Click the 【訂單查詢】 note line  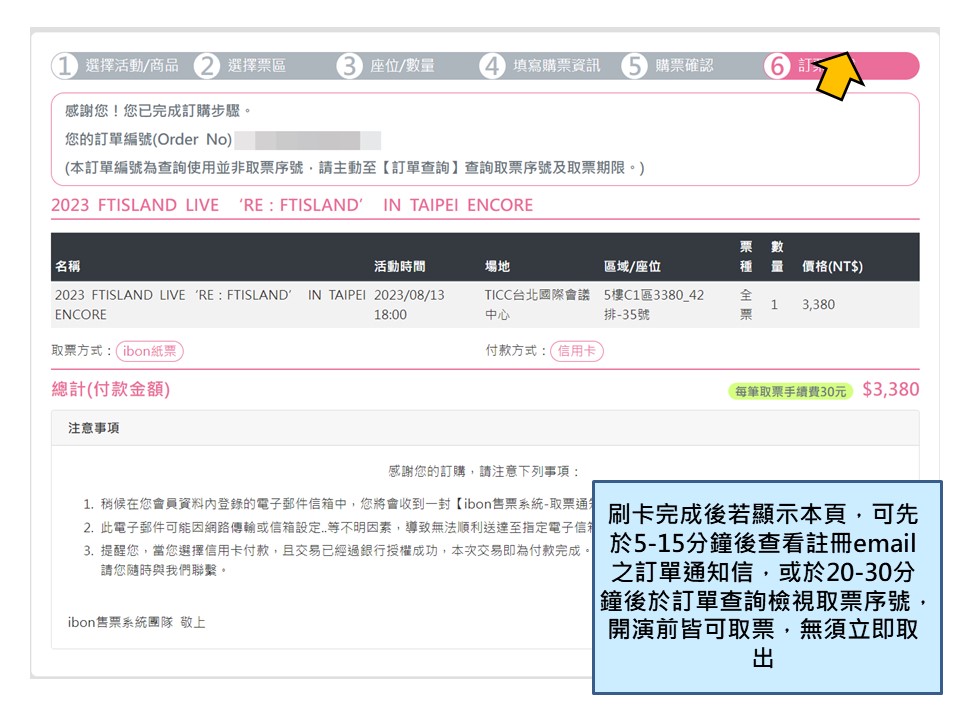(x=354, y=168)
